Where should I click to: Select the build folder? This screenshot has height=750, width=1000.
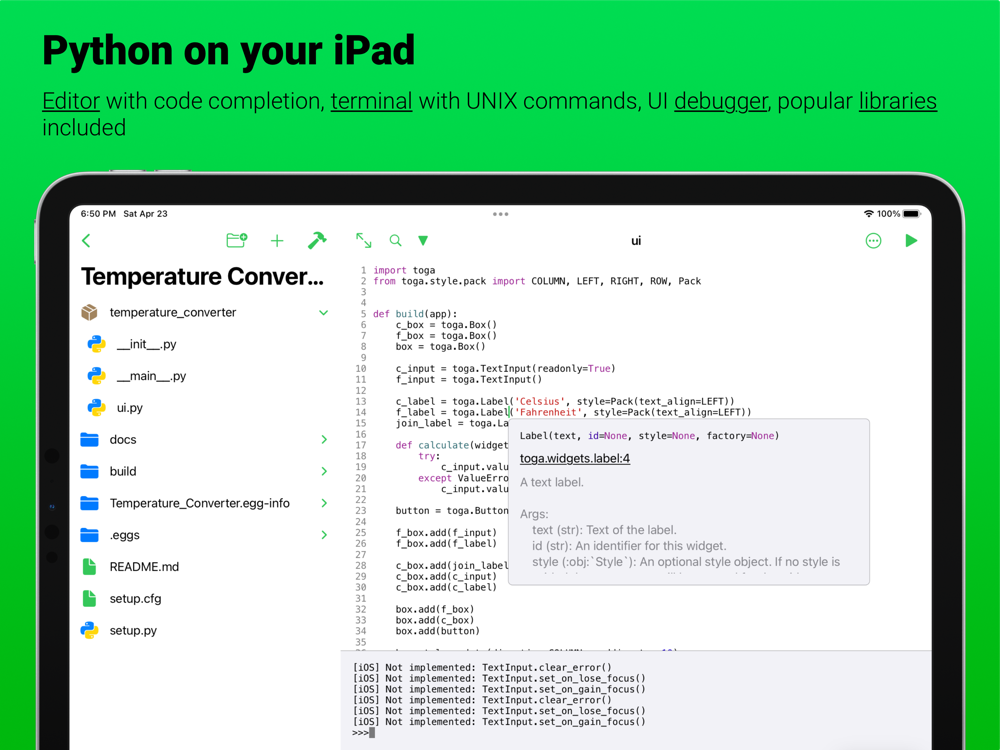click(122, 471)
